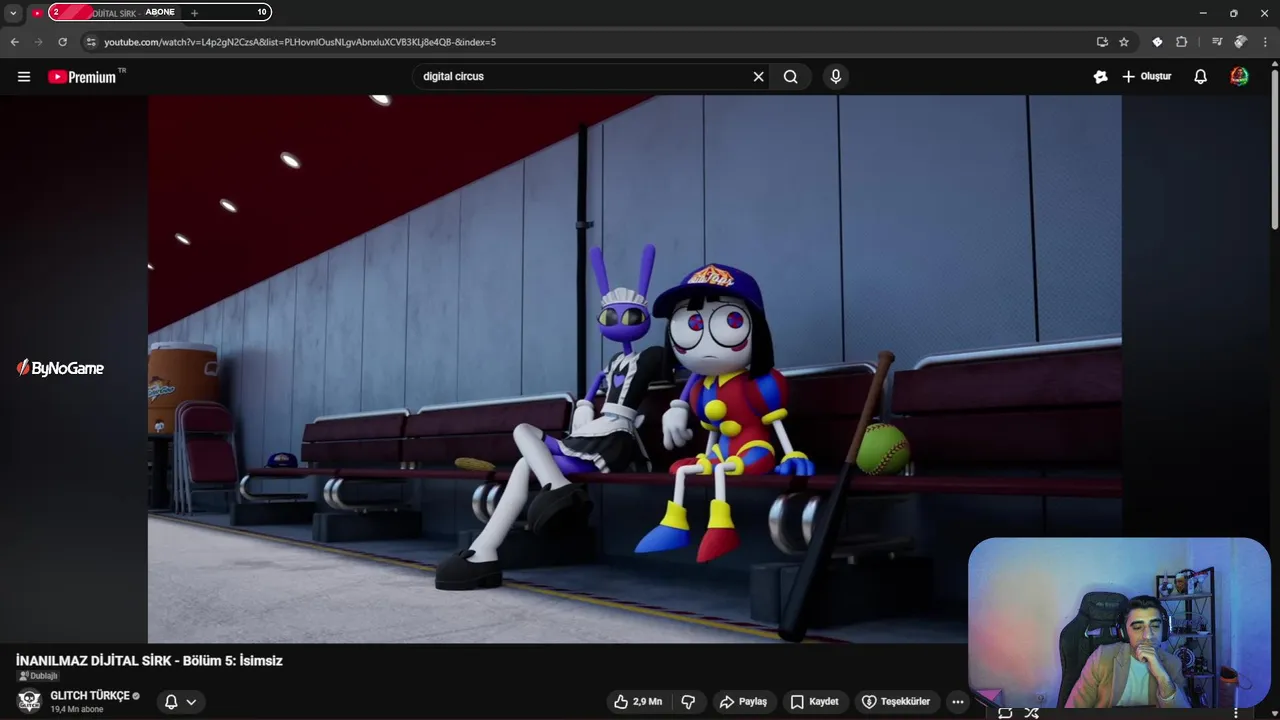This screenshot has height=720, width=1280.
Task: Clear the search box with X
Action: [x=758, y=77]
